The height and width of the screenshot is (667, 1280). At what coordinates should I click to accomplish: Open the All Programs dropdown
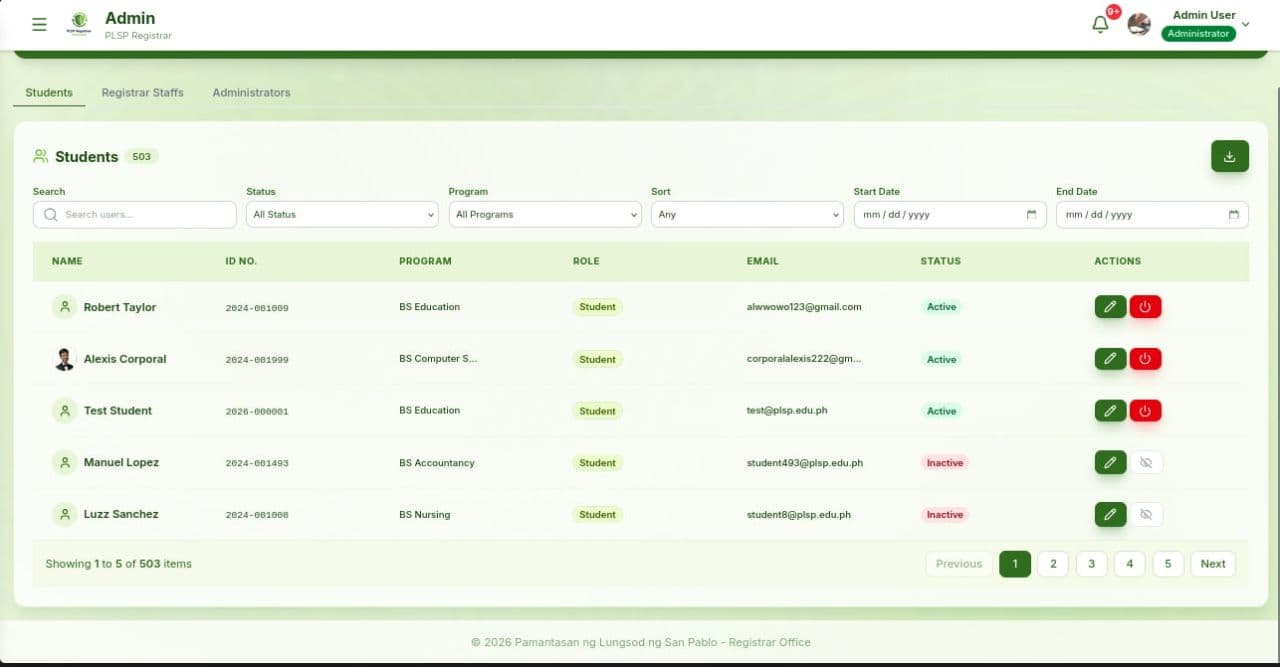tap(545, 214)
